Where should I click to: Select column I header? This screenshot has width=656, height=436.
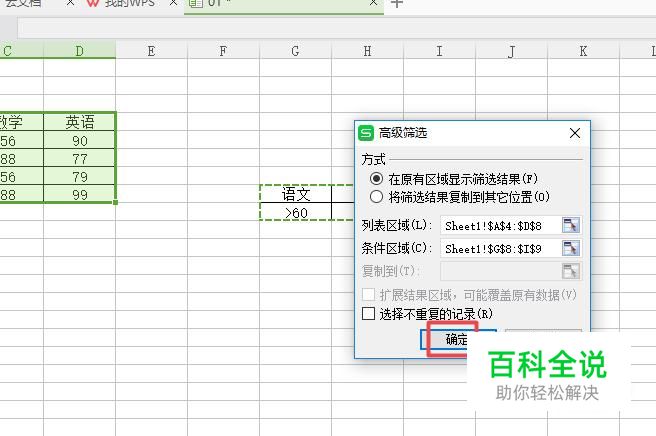click(x=439, y=51)
